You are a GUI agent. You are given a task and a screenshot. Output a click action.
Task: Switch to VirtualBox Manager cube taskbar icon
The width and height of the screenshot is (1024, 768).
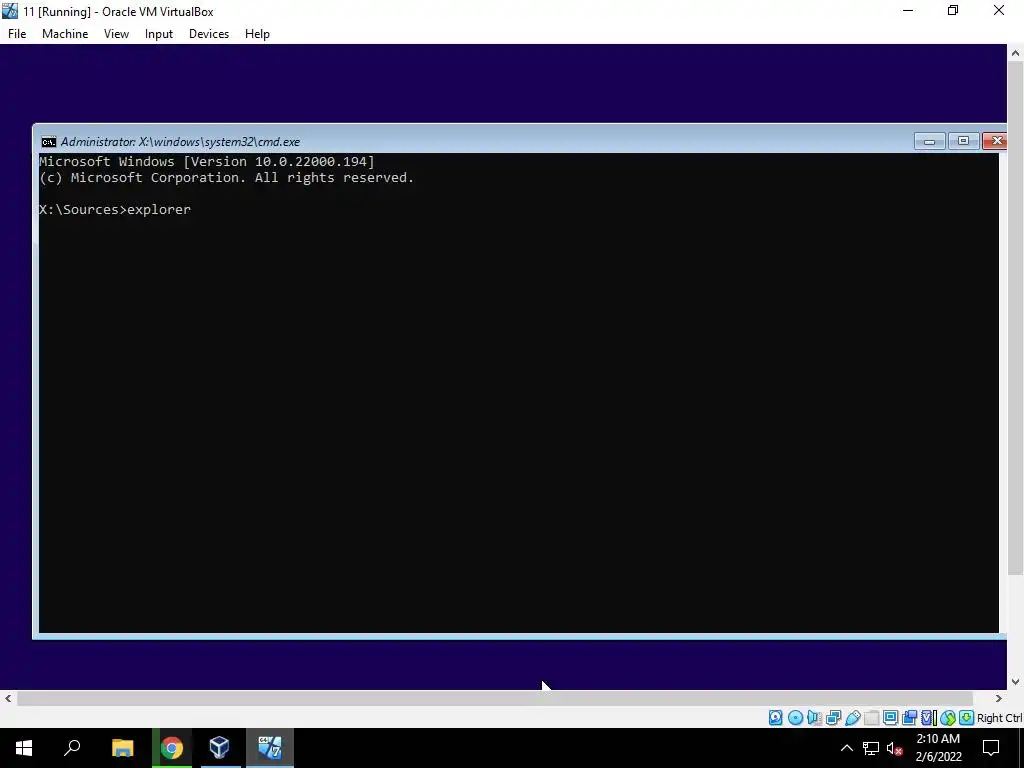[x=219, y=748]
